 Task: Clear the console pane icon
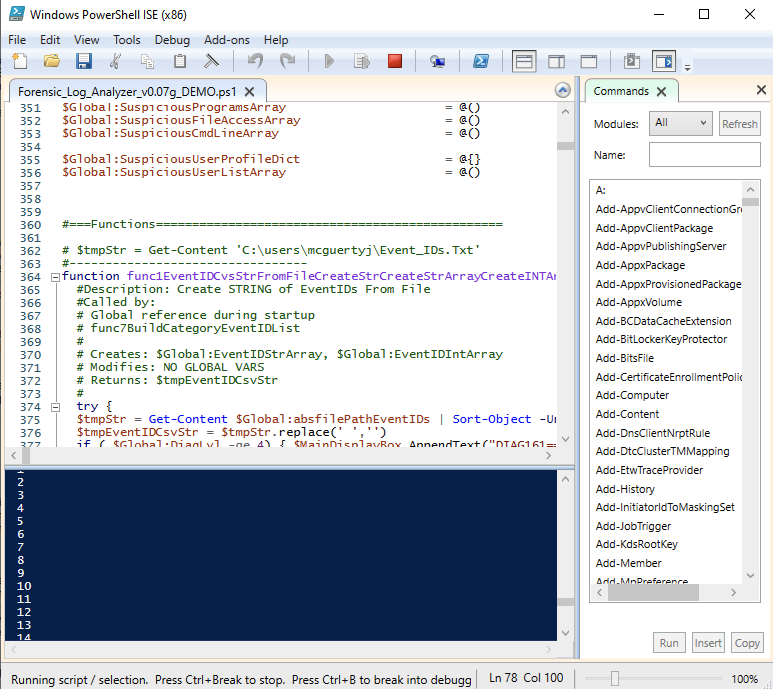(211, 62)
